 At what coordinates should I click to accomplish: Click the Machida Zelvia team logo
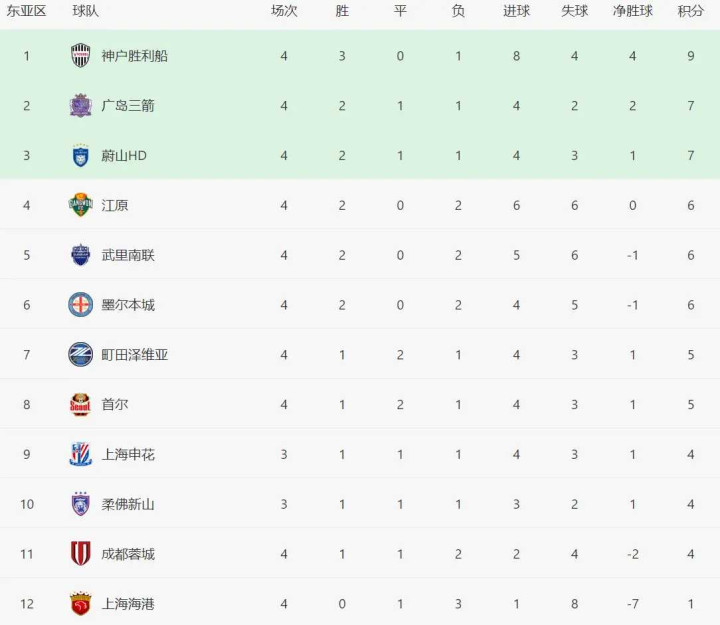[81, 355]
